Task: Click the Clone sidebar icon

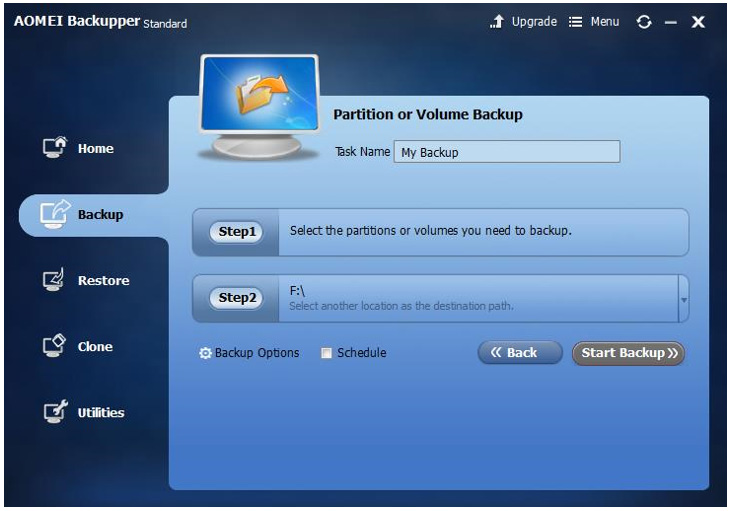Action: (x=55, y=346)
